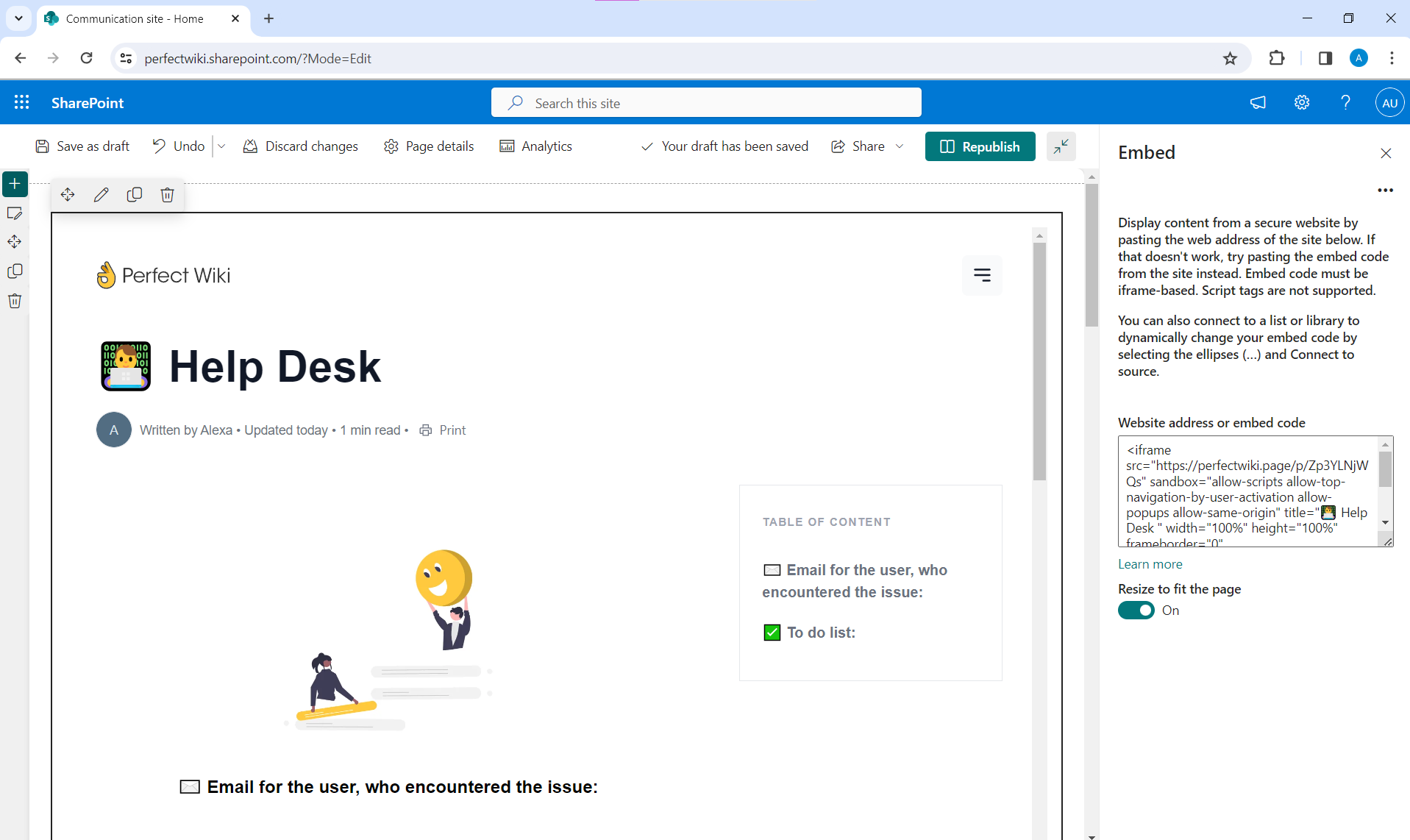Screen dimensions: 1410x840
Task: Open Page details
Action: click(x=429, y=146)
